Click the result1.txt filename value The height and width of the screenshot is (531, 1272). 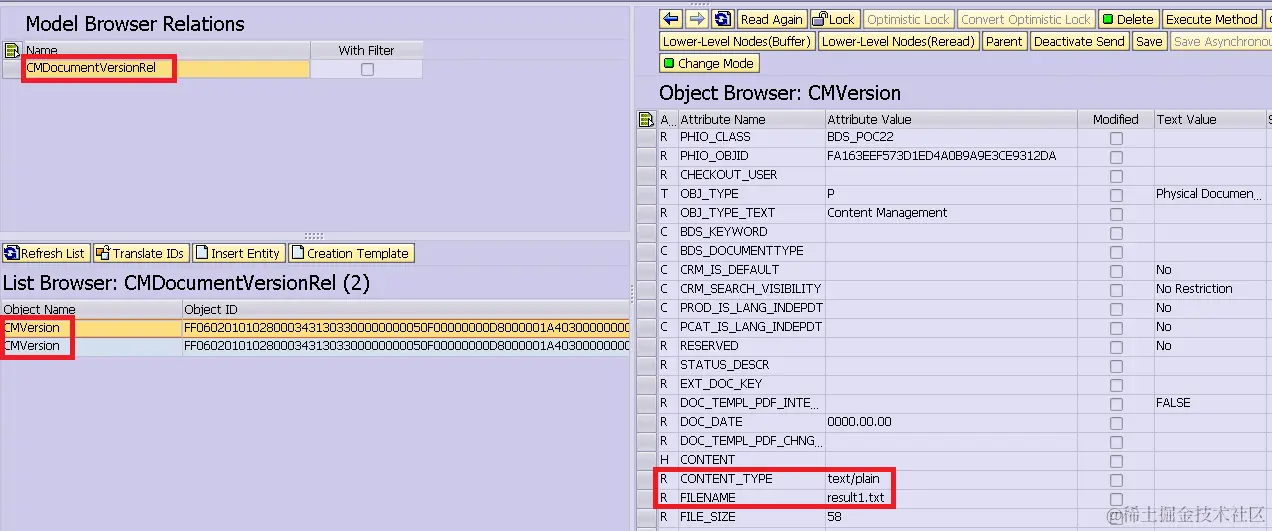(x=855, y=498)
